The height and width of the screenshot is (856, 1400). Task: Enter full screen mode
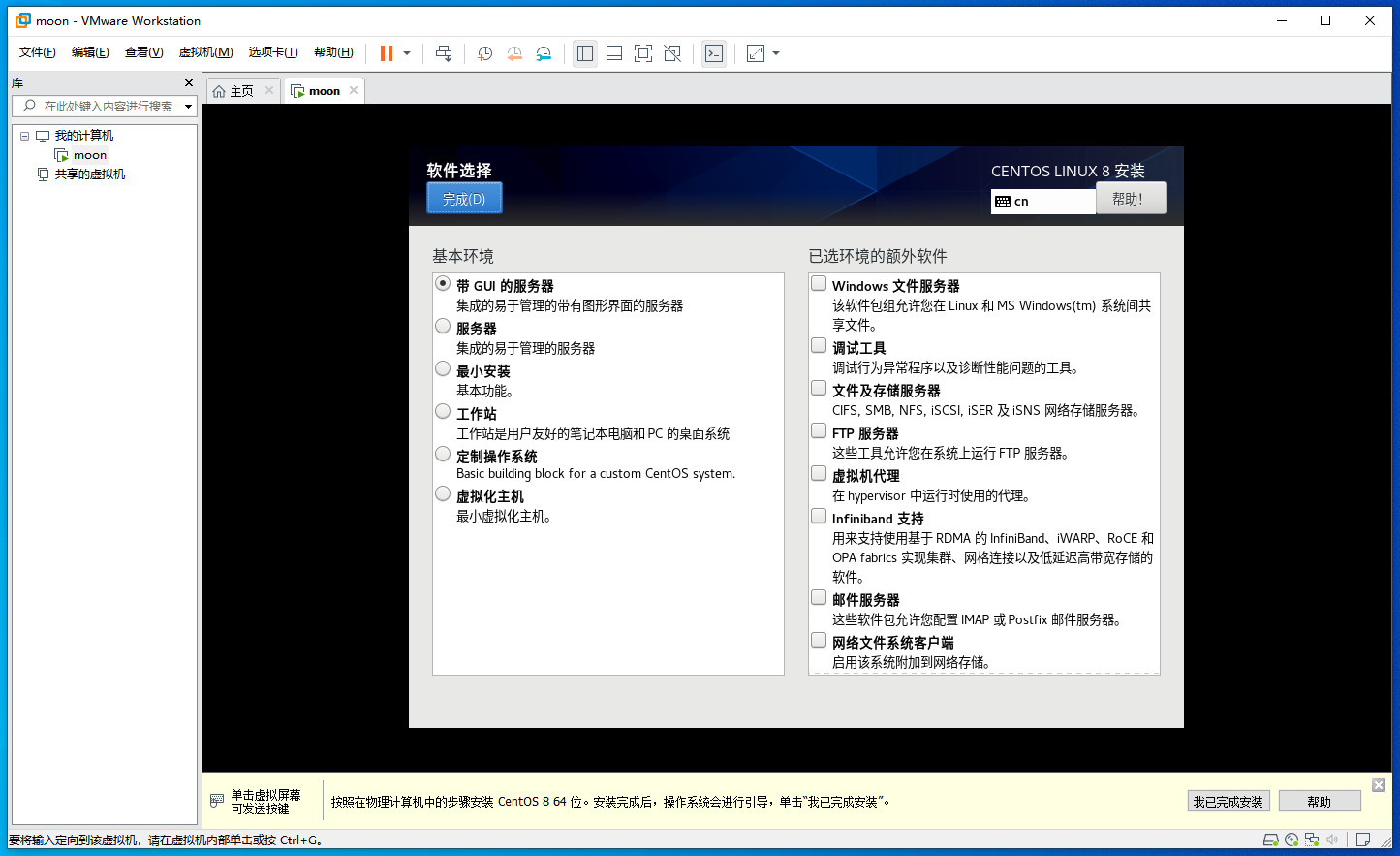click(x=643, y=53)
